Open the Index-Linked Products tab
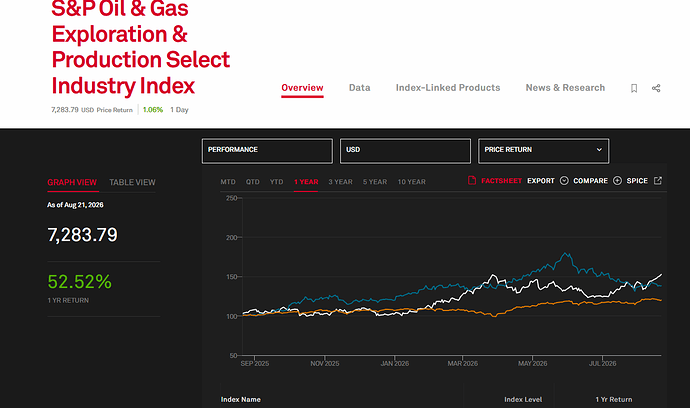 coord(448,88)
